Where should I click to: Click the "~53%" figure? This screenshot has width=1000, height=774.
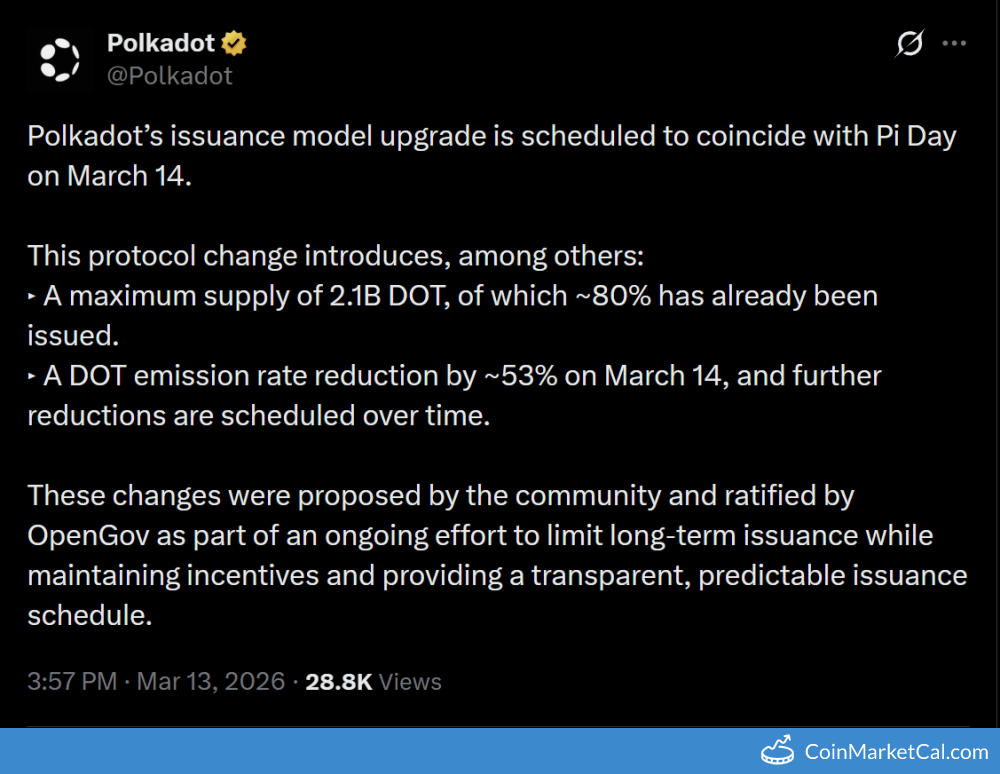(531, 376)
